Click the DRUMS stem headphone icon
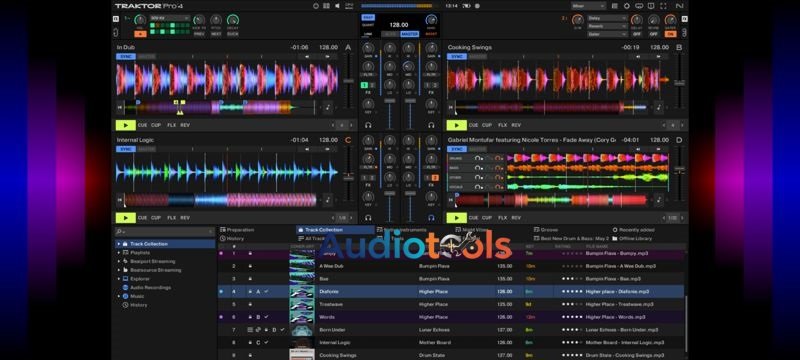Screen dimensions: 800x360 point(478,158)
